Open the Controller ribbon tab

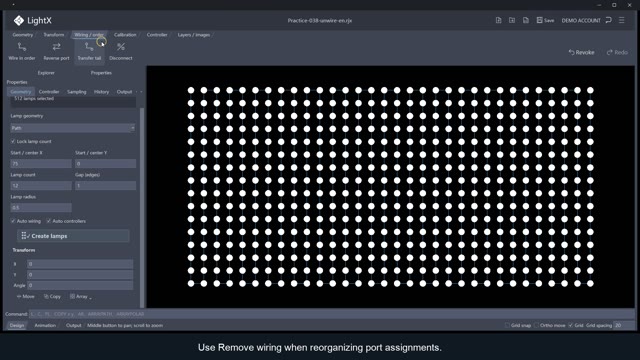[x=157, y=35]
